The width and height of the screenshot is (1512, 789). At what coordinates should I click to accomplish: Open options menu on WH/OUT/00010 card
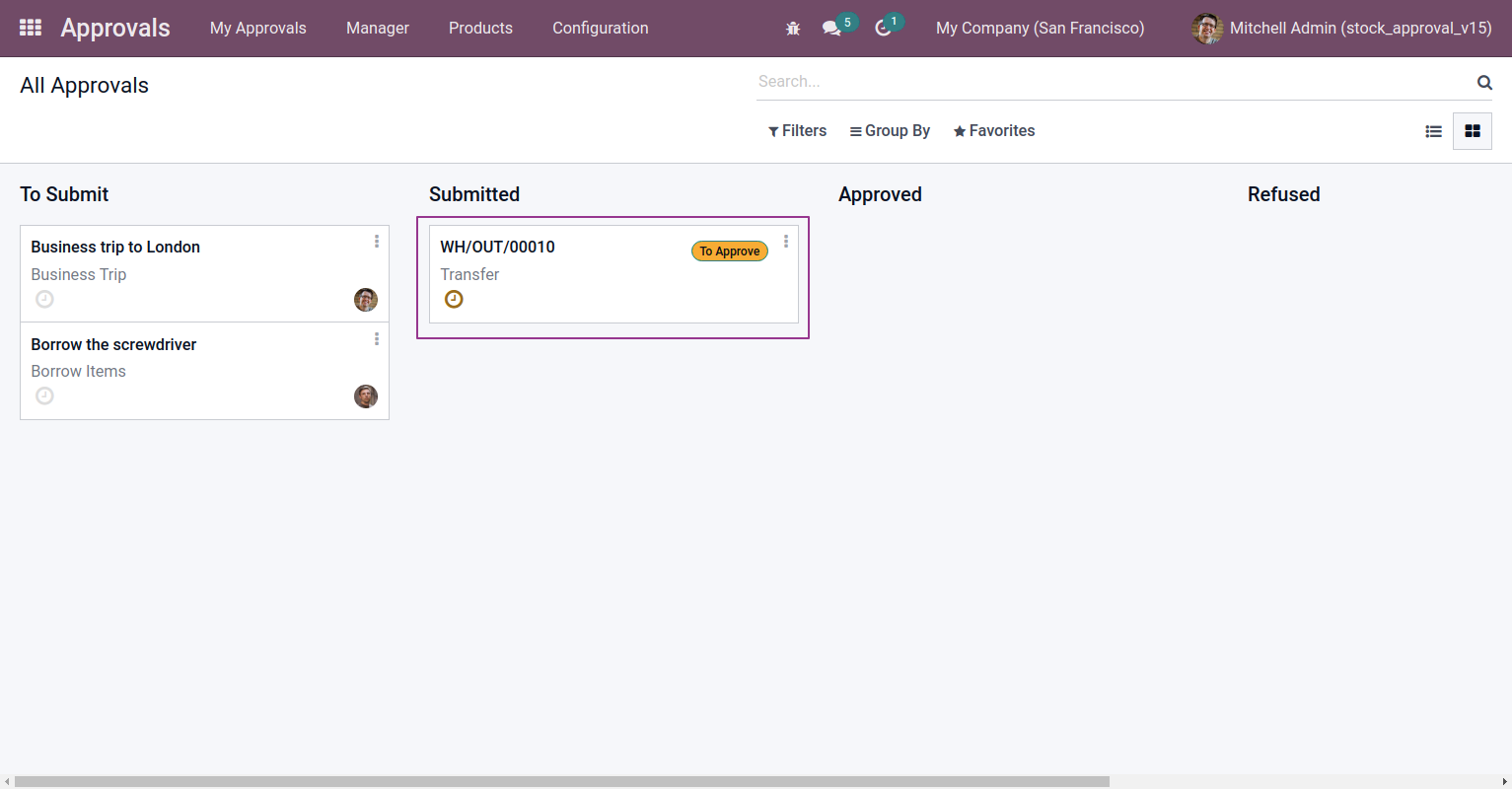tap(786, 242)
